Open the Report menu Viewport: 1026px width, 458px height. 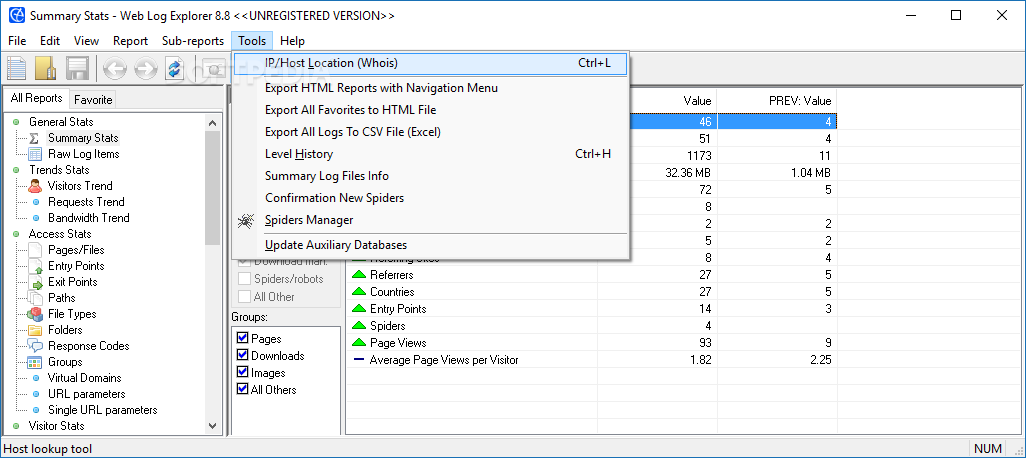(130, 41)
